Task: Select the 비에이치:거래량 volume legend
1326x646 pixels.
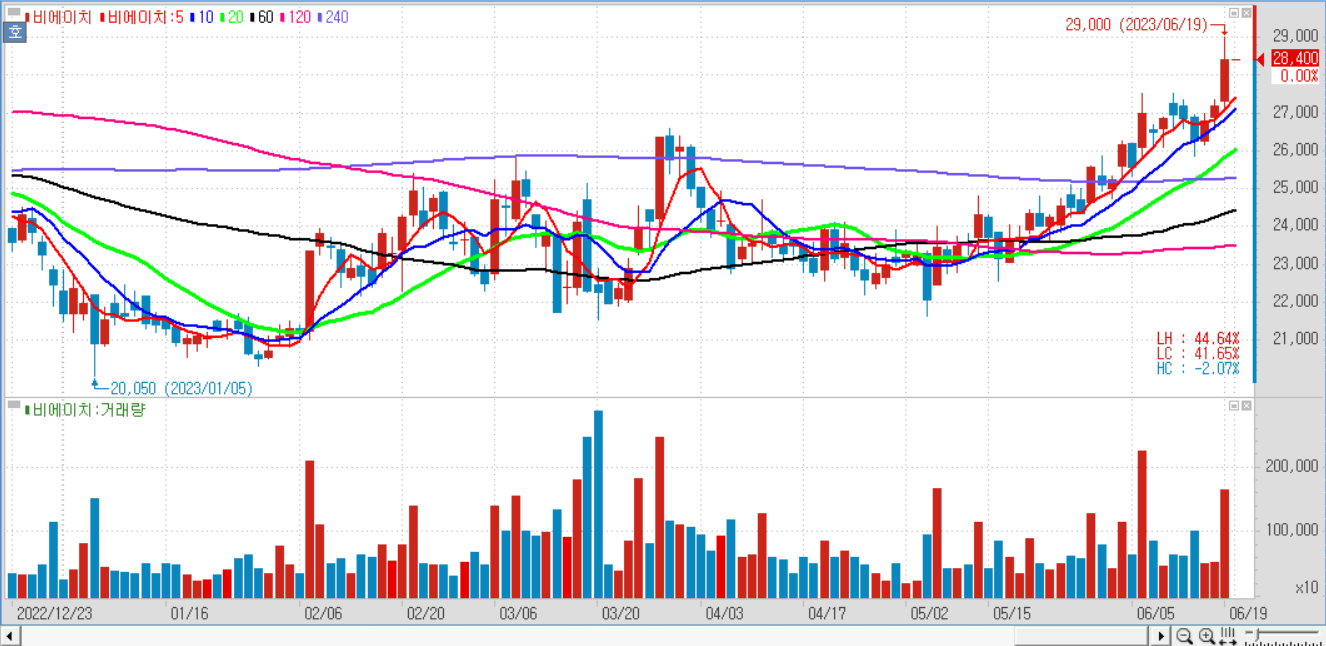Action: click(x=85, y=409)
